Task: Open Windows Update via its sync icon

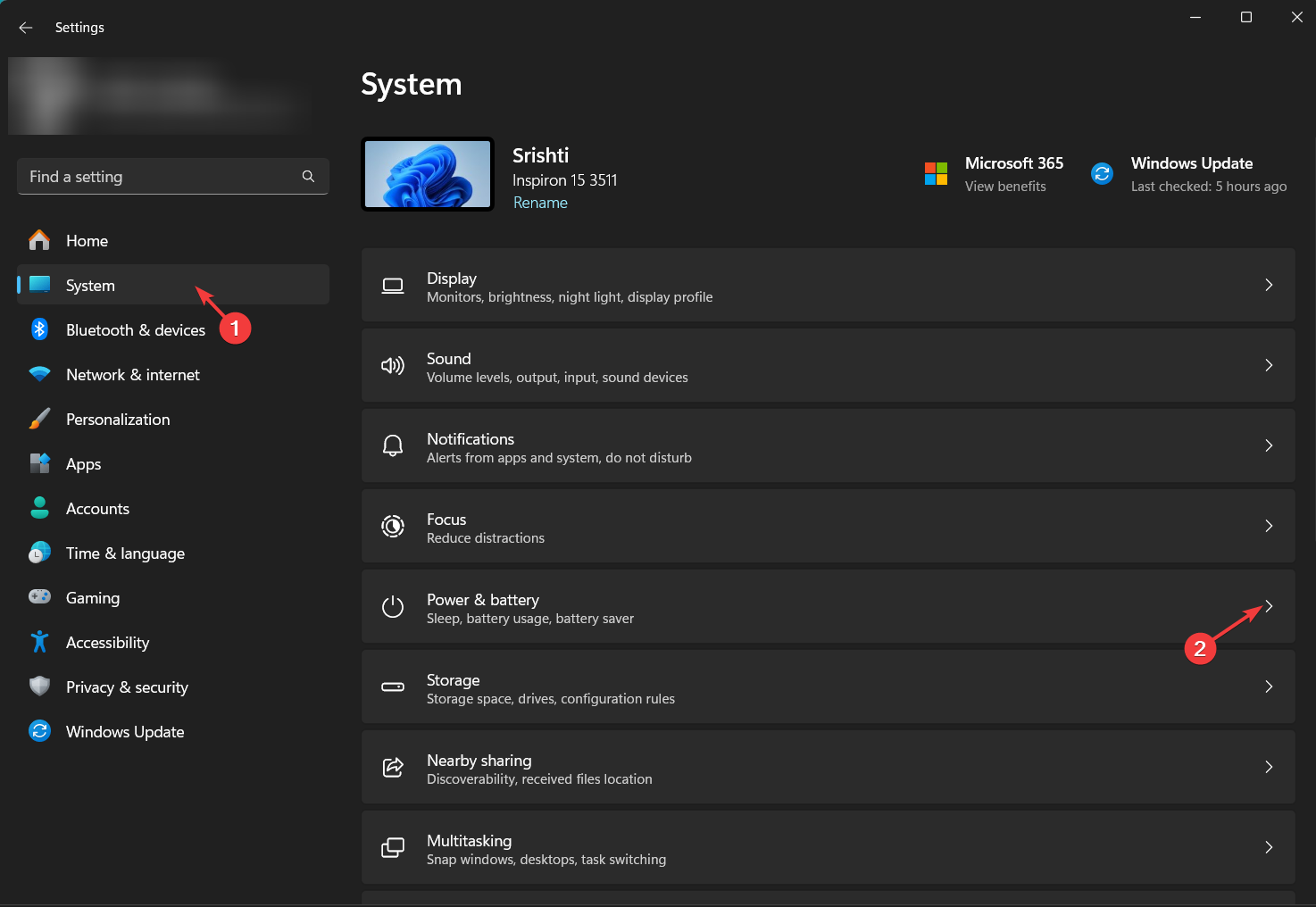Action: click(x=39, y=731)
